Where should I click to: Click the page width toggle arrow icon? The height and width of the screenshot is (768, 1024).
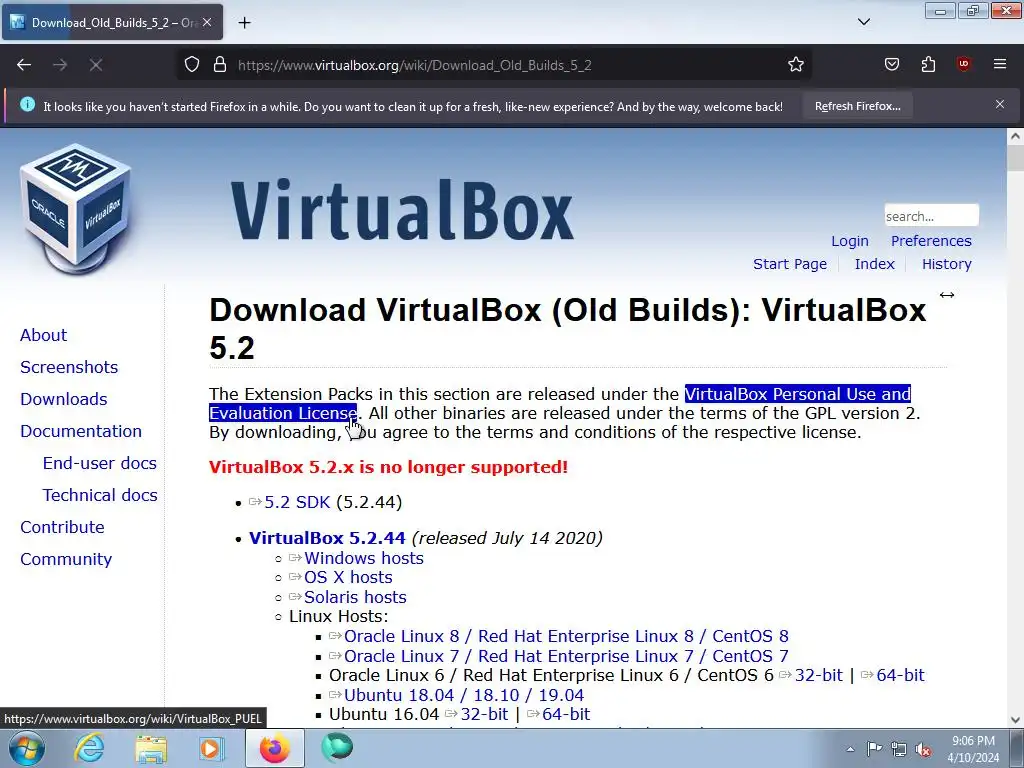947,295
